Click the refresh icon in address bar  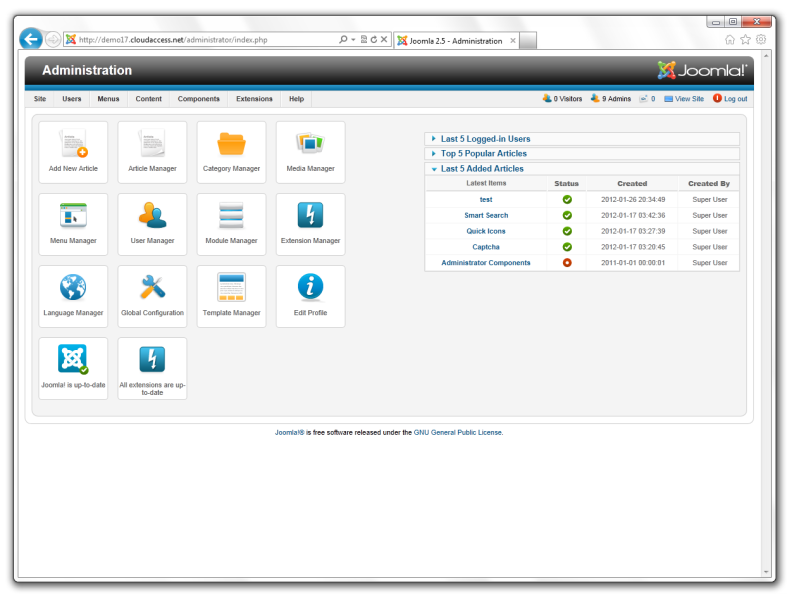coord(374,39)
